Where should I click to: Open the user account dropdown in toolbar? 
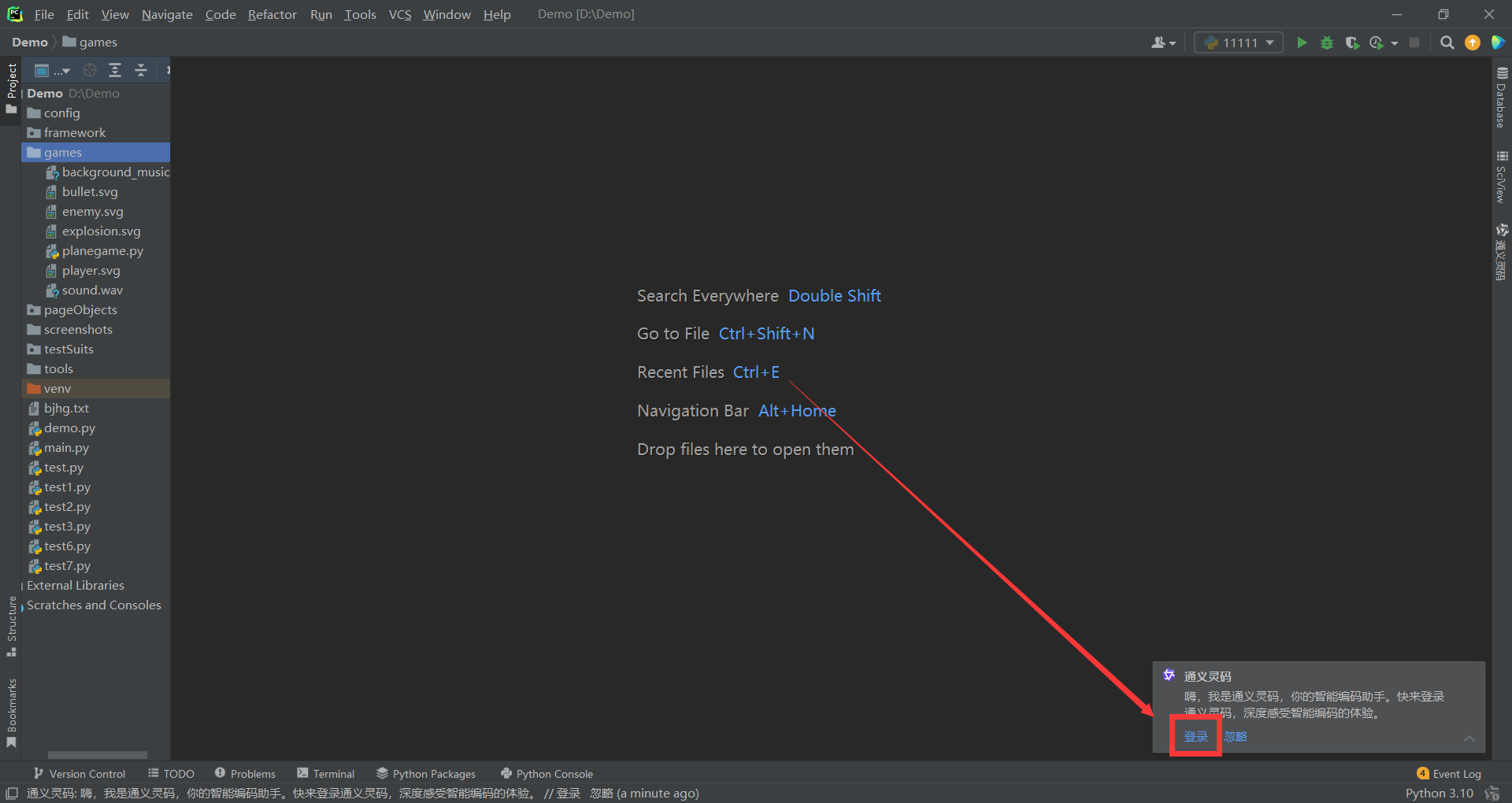click(x=1163, y=43)
